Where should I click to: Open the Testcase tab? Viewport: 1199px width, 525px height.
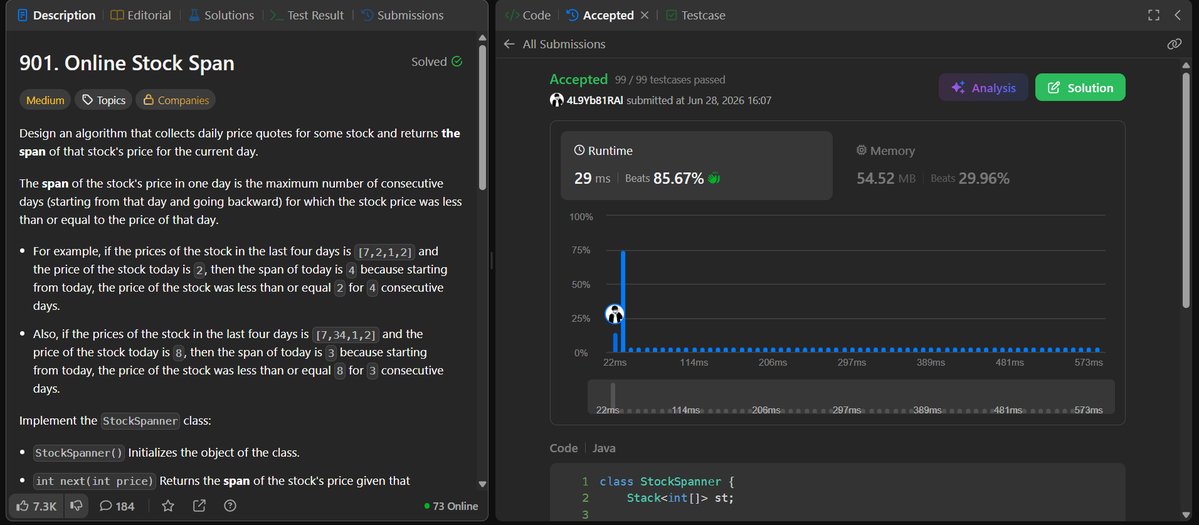pos(696,15)
